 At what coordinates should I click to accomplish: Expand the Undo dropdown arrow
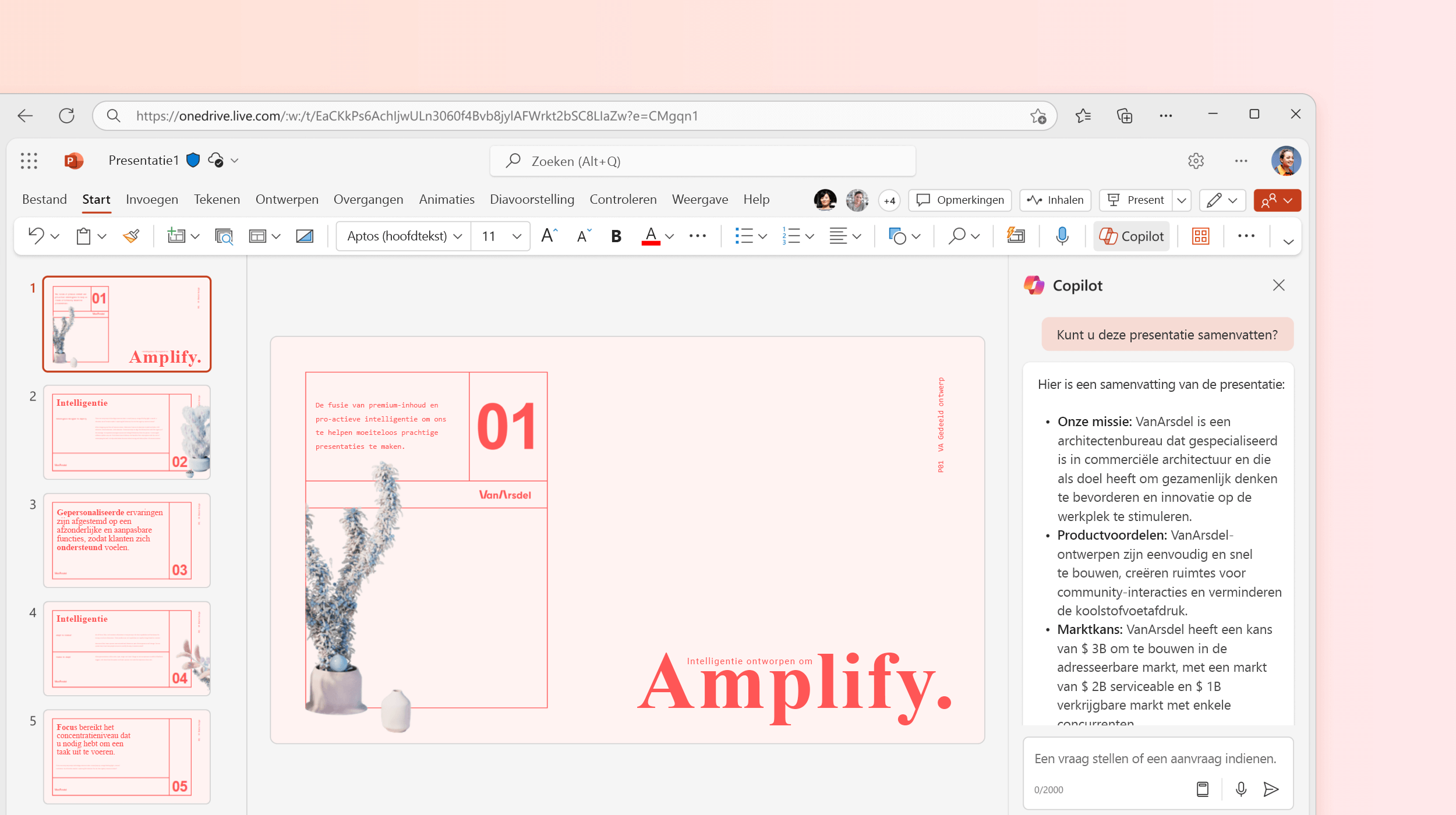click(55, 236)
